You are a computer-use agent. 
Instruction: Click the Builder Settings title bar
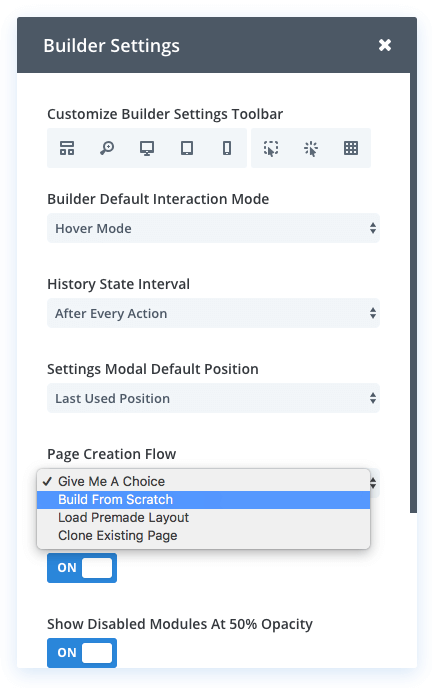(217, 45)
